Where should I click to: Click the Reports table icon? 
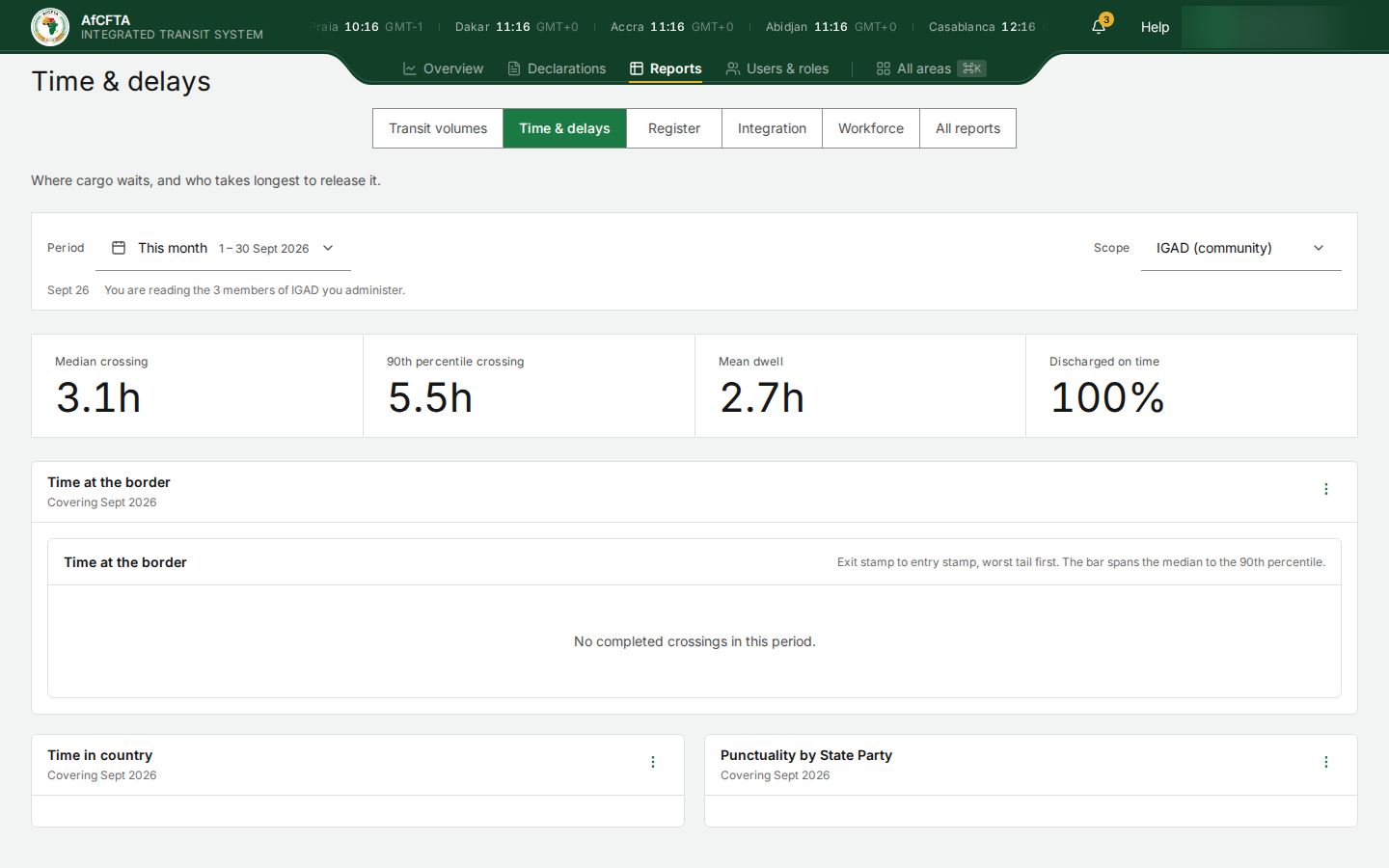[x=637, y=68]
